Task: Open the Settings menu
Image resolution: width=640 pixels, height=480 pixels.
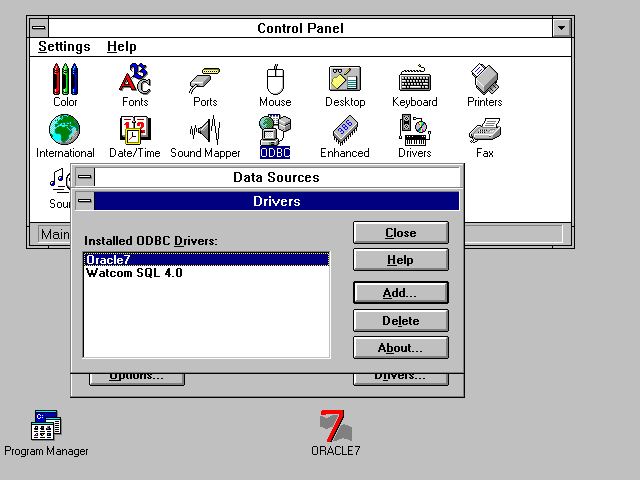Action: (x=64, y=47)
